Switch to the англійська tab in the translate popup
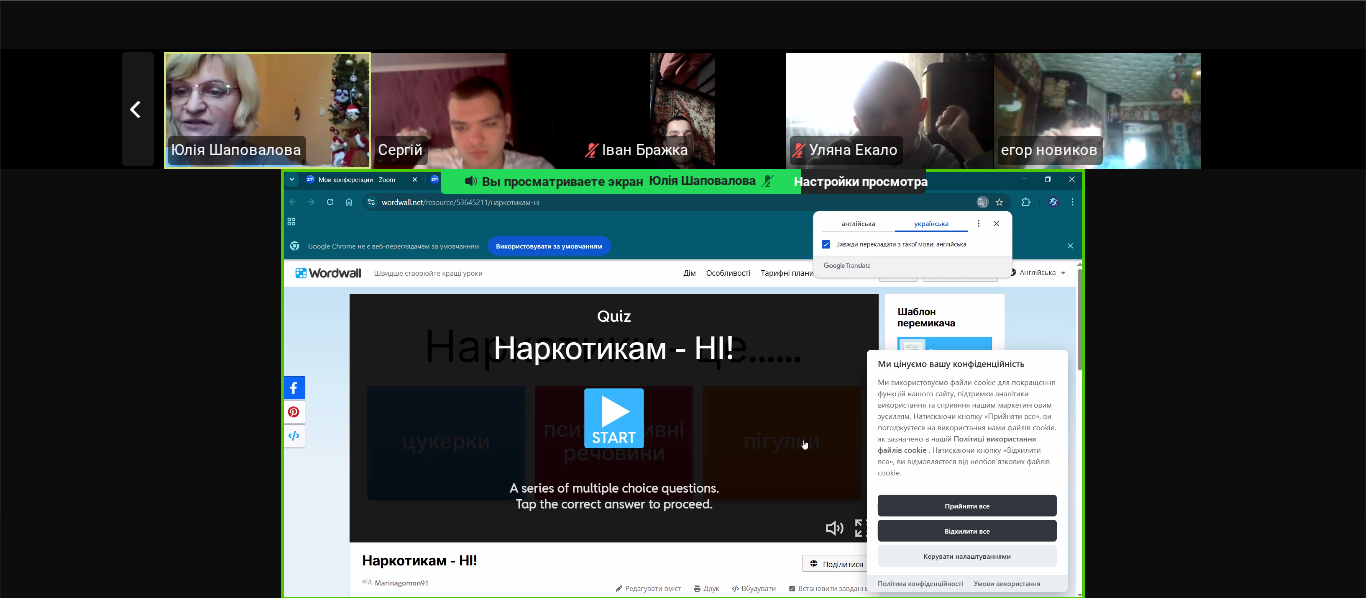Image resolution: width=1366 pixels, height=598 pixels. point(858,224)
